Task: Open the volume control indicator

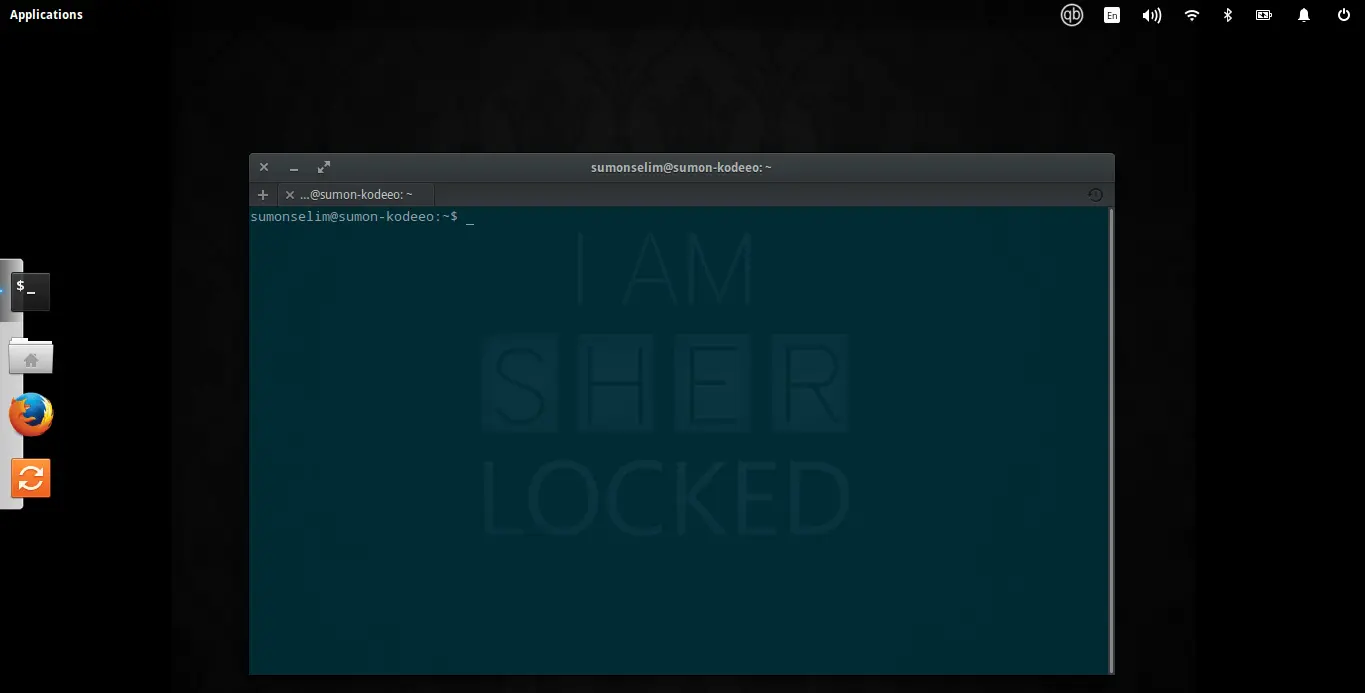Action: [x=1152, y=15]
